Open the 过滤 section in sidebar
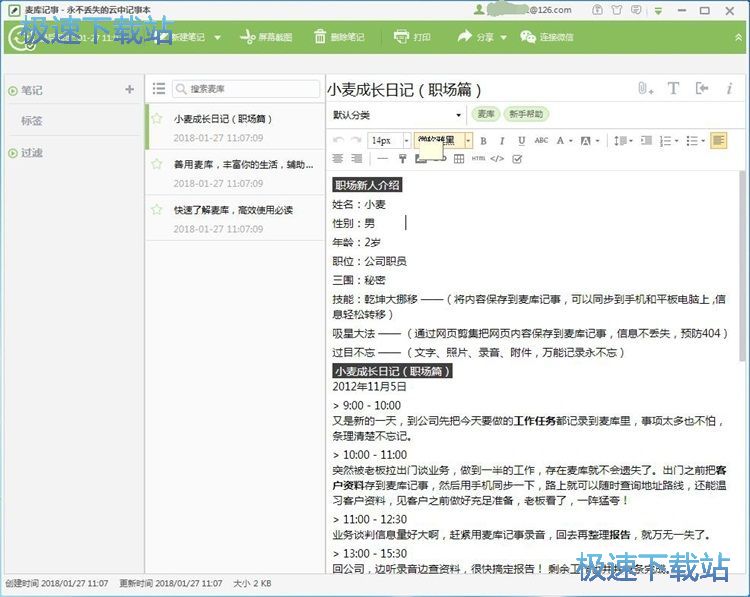The height and width of the screenshot is (597, 750). (x=32, y=153)
